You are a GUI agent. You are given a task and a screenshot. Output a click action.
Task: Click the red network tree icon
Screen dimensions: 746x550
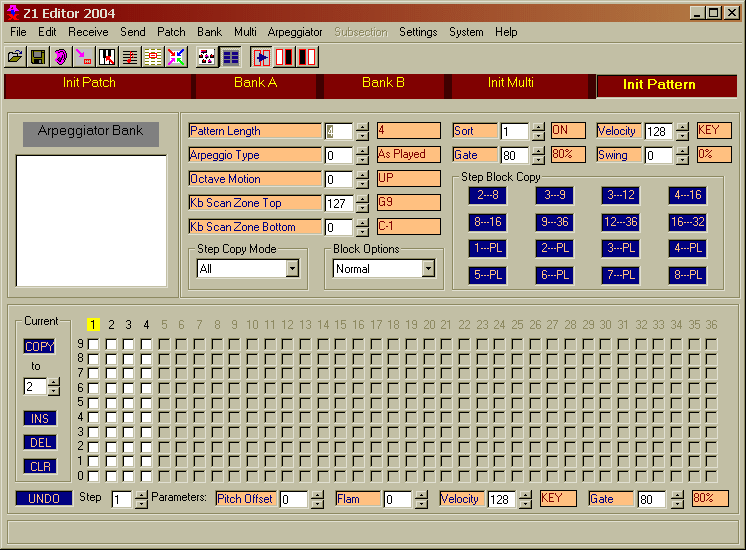coord(206,57)
